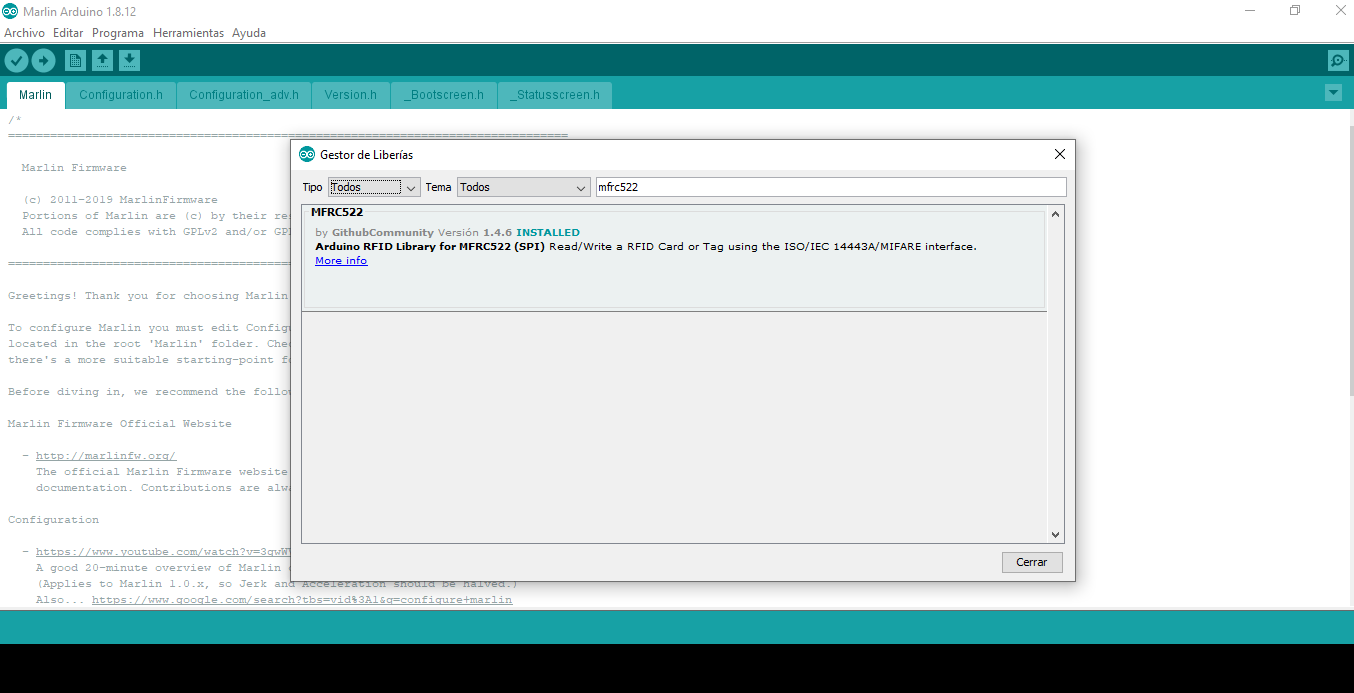Click the Google search link in the editor
1354x693 pixels.
(302, 600)
